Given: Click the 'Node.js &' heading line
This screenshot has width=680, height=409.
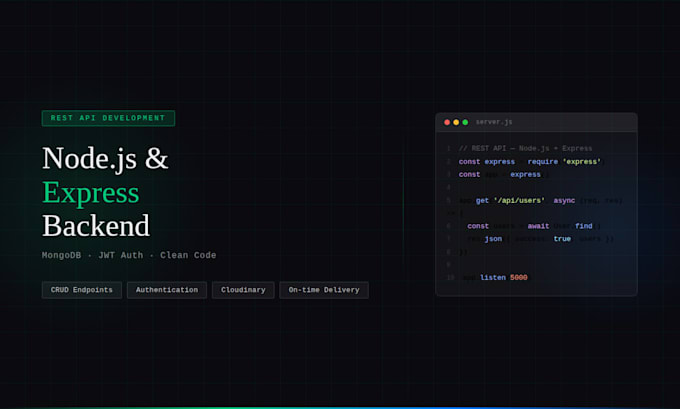Looking at the screenshot, I should [x=105, y=158].
